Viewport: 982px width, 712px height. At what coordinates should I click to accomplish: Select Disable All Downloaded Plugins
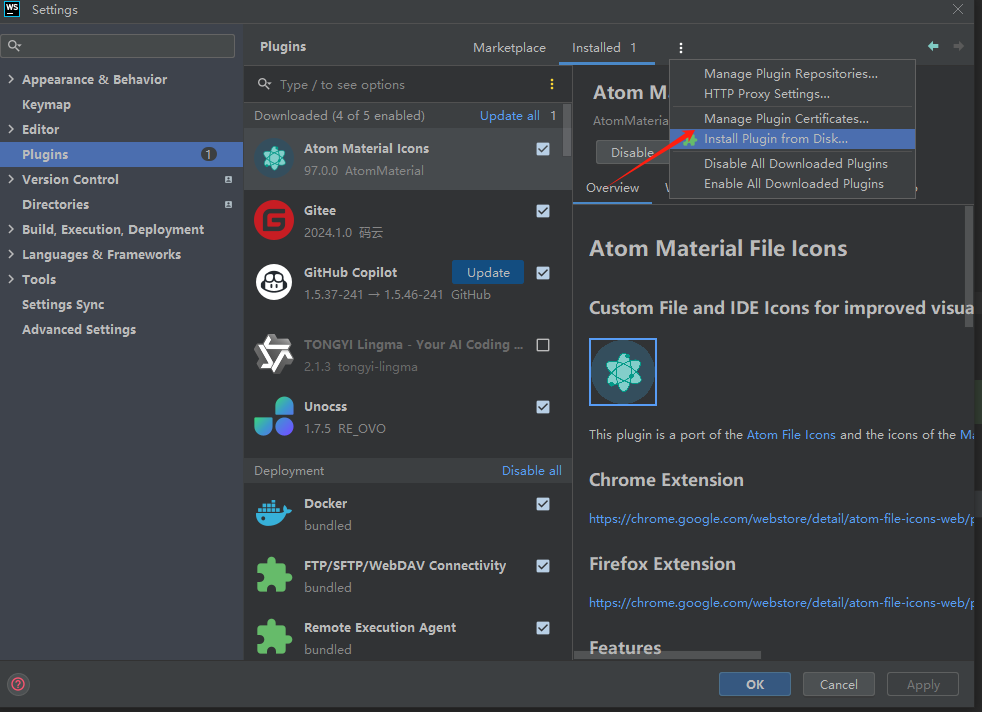point(792,164)
